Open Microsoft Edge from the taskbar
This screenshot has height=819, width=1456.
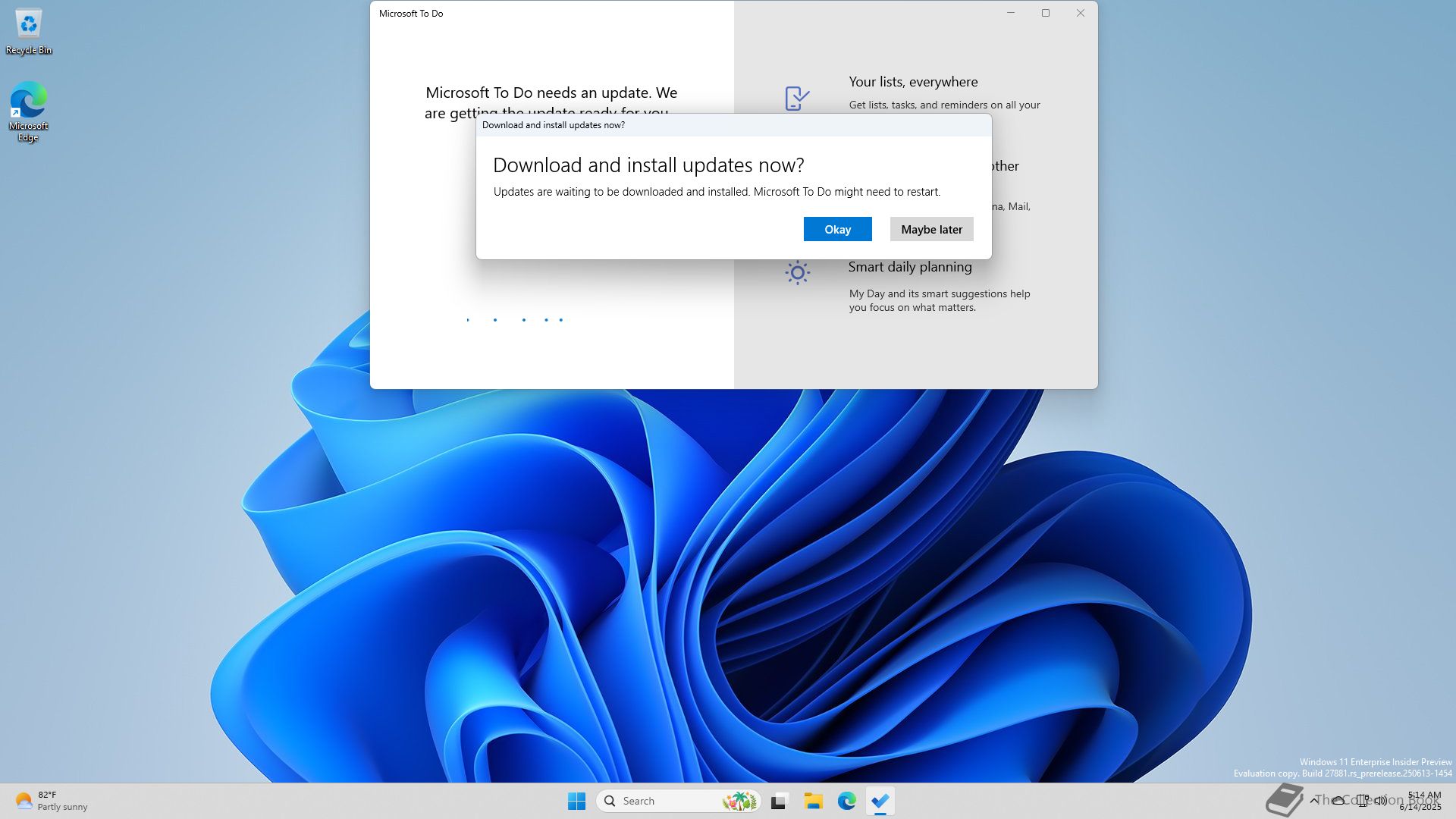click(846, 801)
